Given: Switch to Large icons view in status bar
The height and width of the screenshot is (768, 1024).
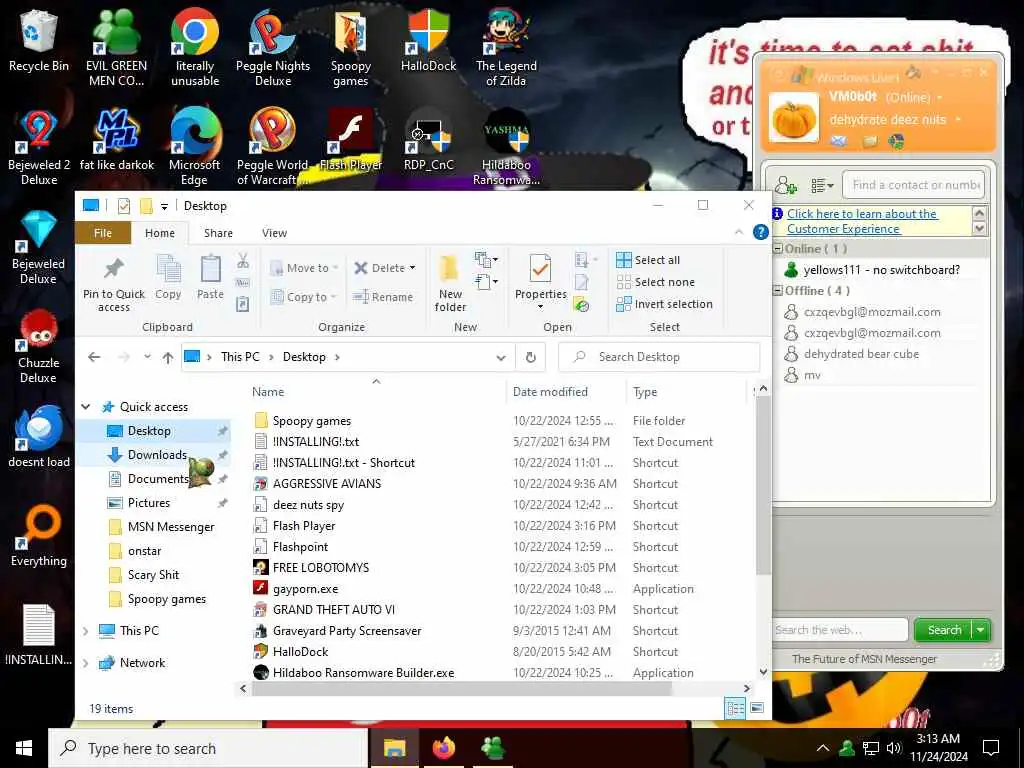Looking at the screenshot, I should [758, 708].
